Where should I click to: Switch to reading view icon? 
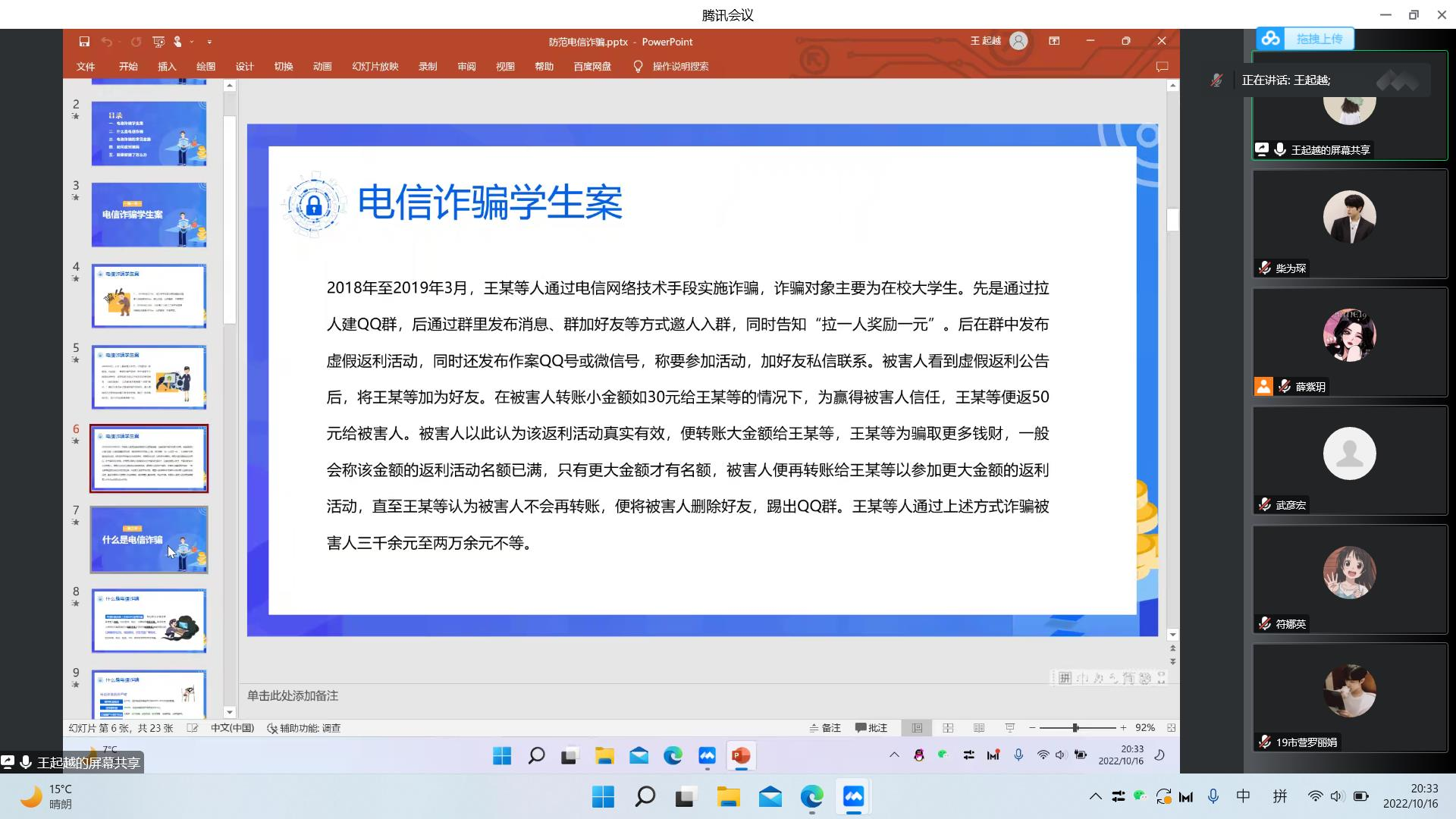(979, 728)
